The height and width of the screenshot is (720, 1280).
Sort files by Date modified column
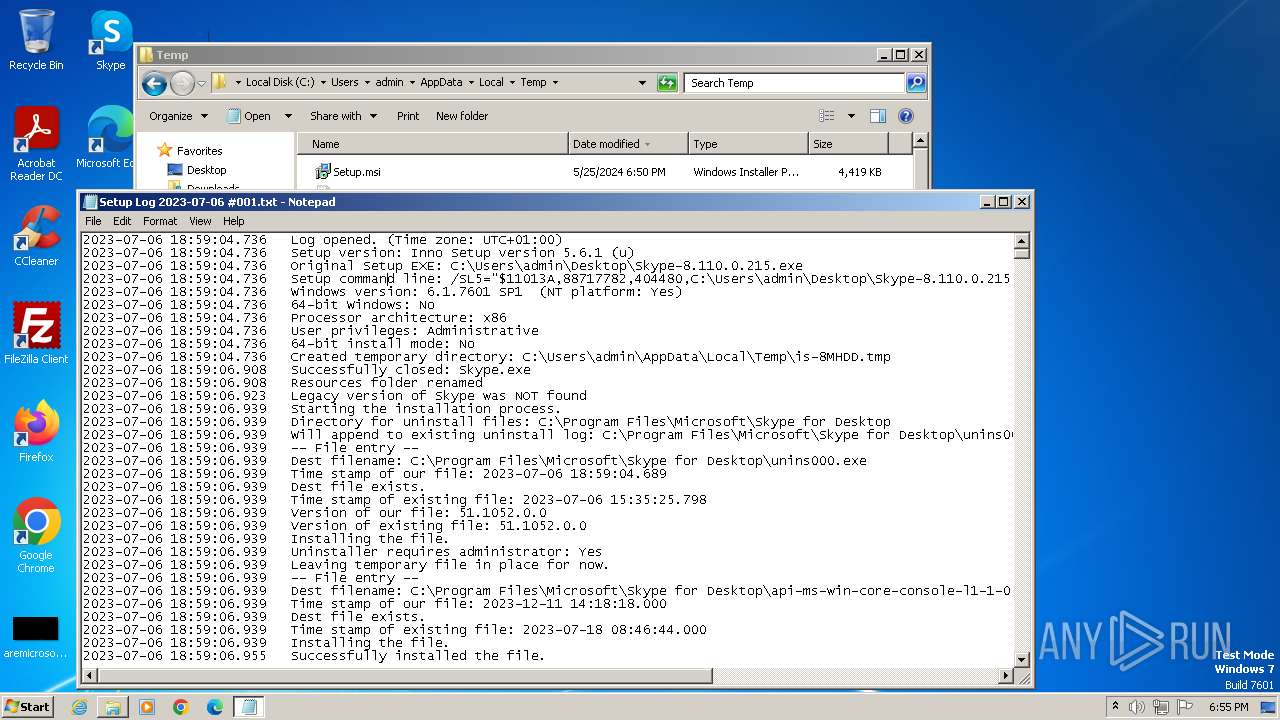pyautogui.click(x=628, y=144)
